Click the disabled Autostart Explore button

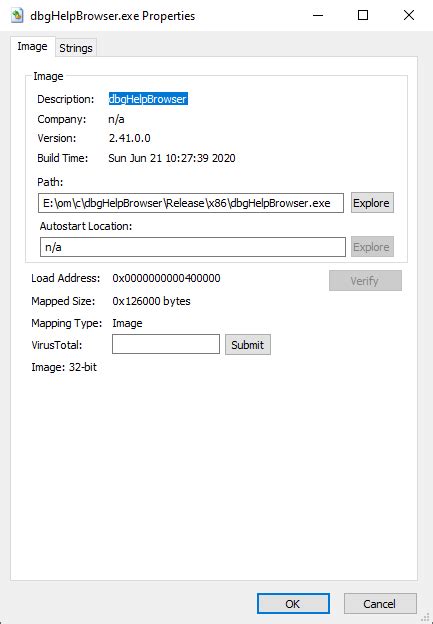click(372, 247)
